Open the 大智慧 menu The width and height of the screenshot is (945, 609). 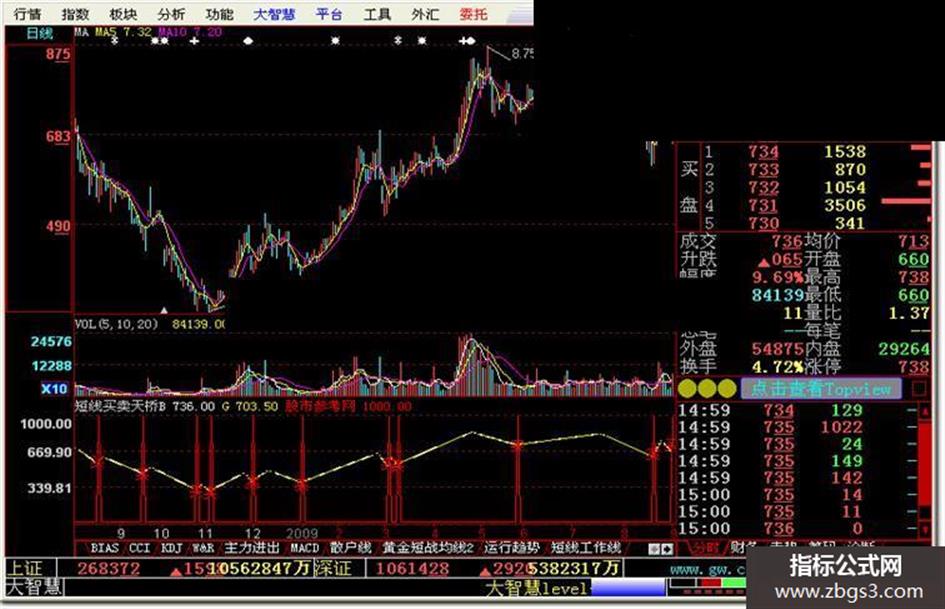tap(274, 13)
